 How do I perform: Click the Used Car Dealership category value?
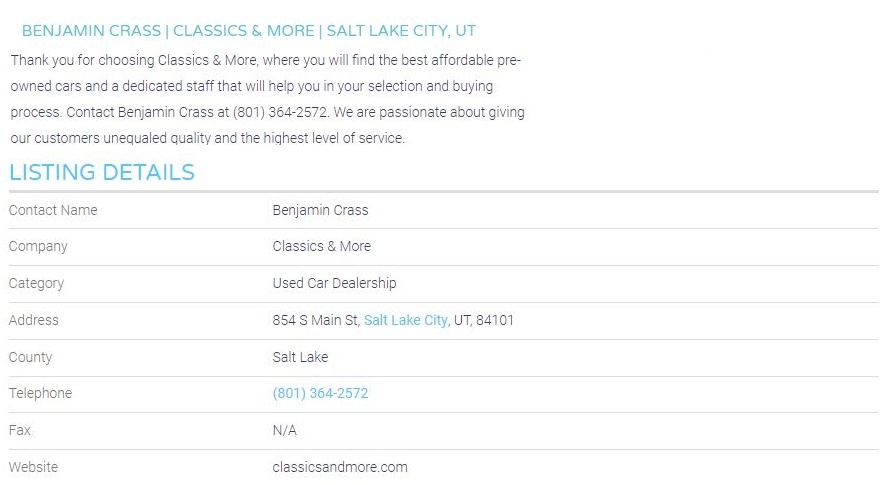point(334,284)
